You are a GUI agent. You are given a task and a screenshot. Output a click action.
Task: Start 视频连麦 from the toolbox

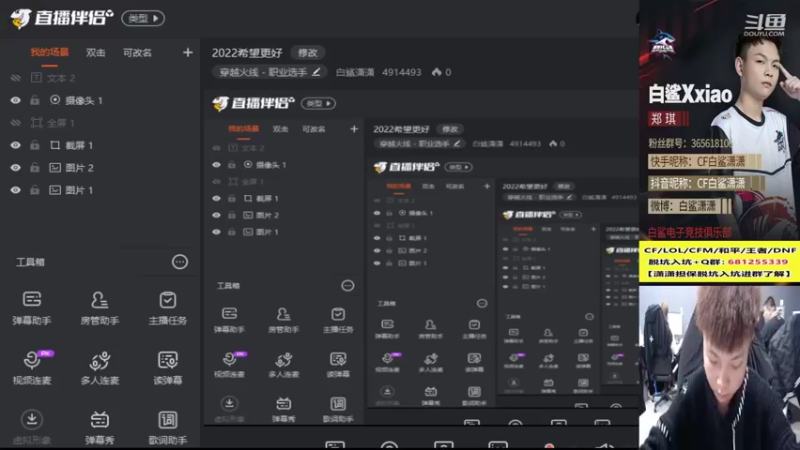[32, 367]
